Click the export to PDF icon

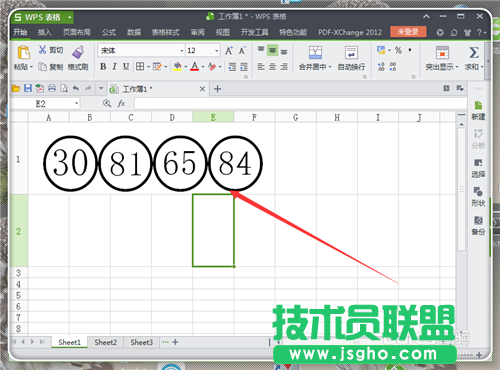(40, 88)
